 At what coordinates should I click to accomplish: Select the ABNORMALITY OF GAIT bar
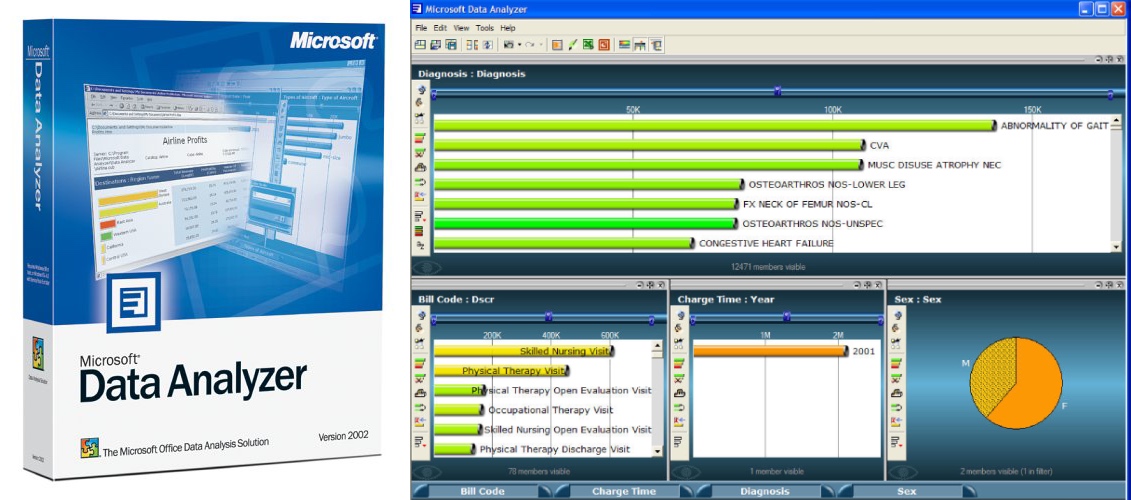tap(715, 126)
